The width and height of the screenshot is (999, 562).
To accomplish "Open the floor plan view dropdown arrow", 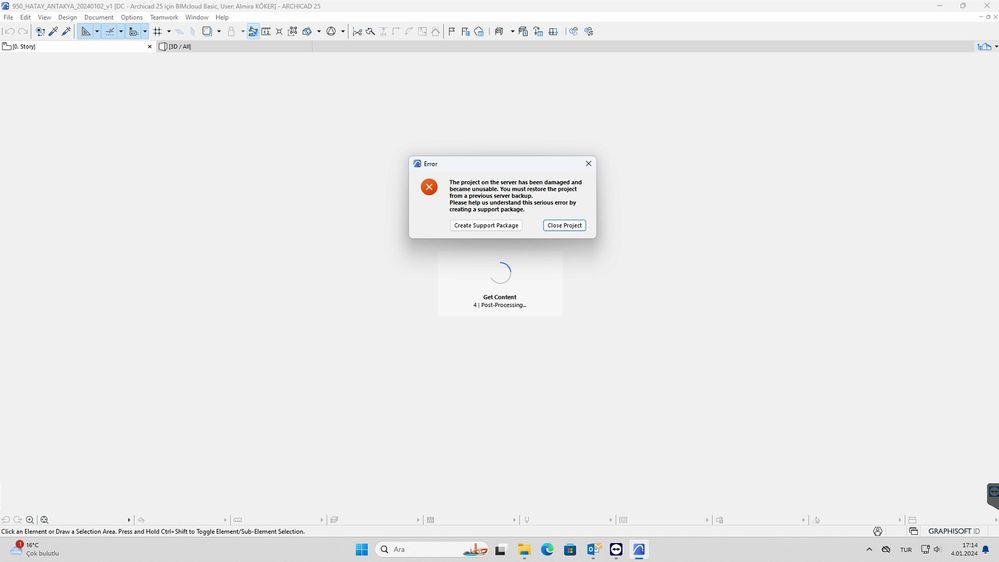I will (512, 31).
